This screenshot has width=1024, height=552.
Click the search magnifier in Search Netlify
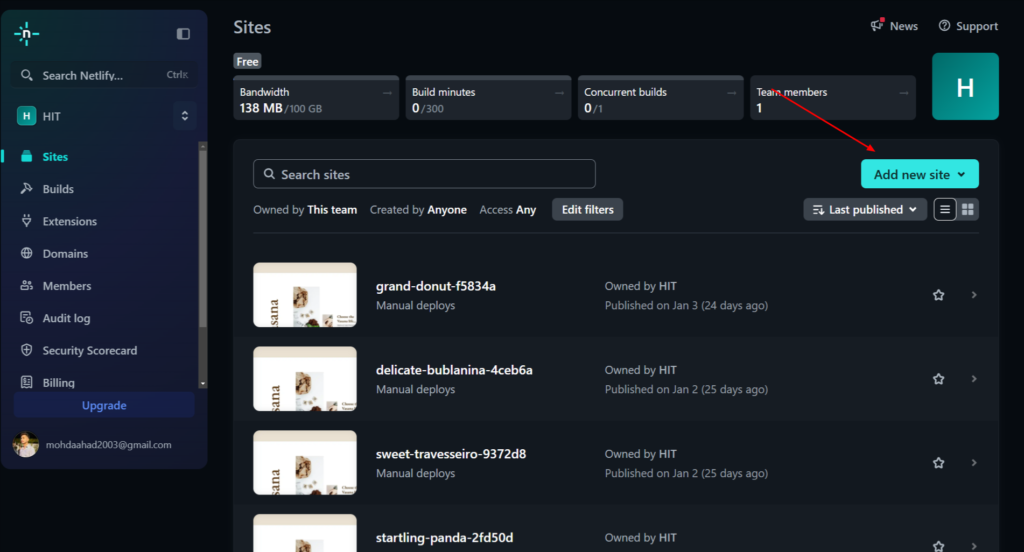coord(26,75)
